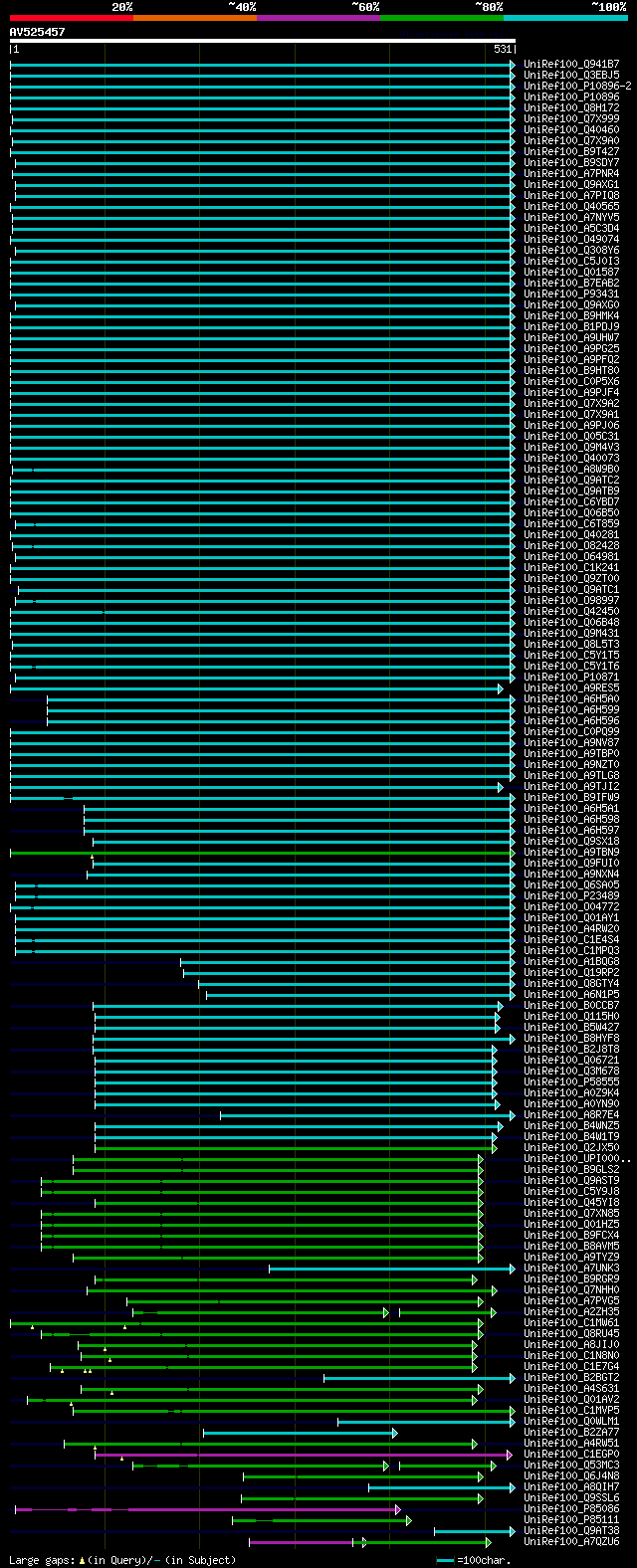This screenshot has width=637, height=1568.
Task: Open the UniRef100_A8R7E4 hit
Action: click(x=571, y=1114)
